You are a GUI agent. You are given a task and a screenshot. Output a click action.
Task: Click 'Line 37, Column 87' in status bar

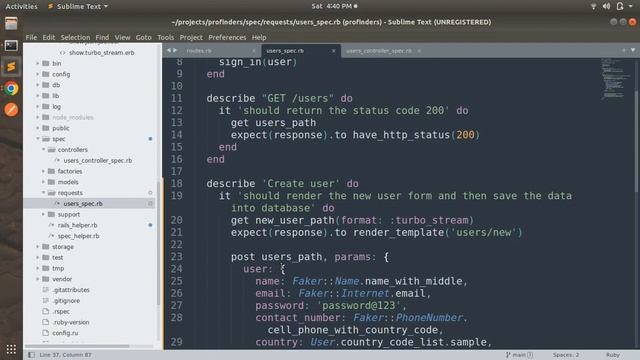tap(65, 355)
